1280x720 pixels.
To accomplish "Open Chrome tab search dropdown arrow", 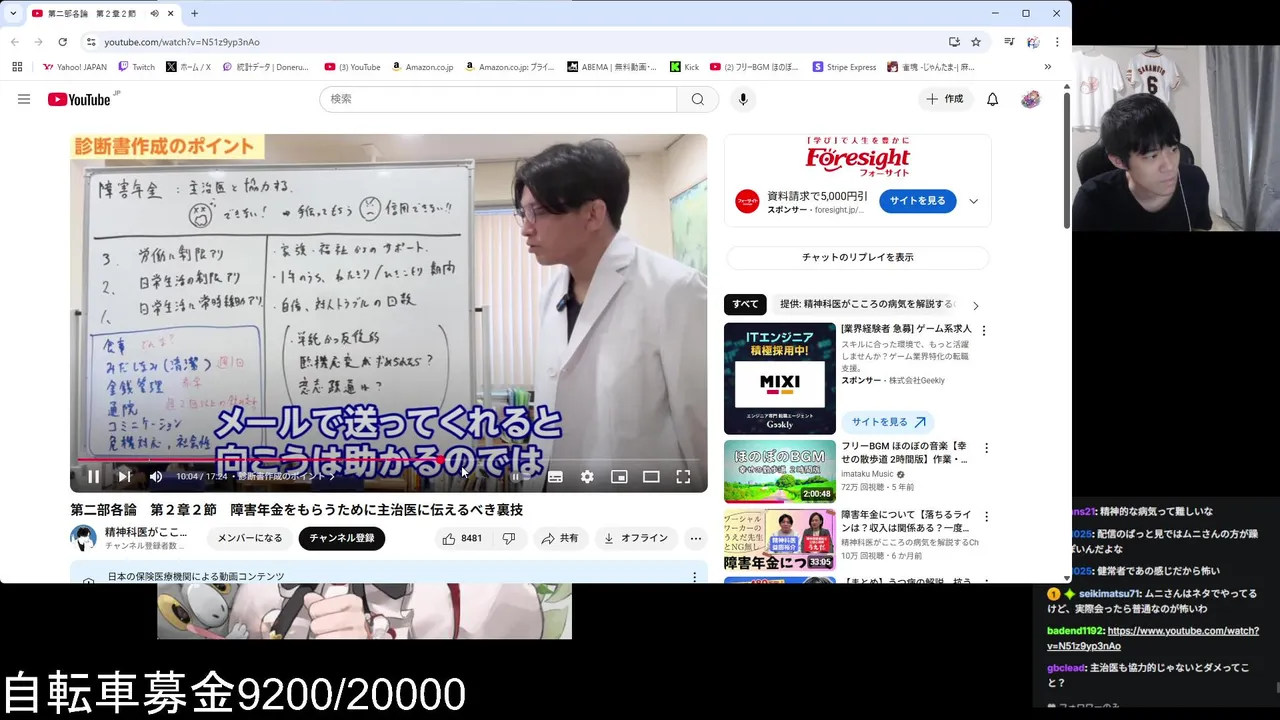I will click(x=13, y=13).
